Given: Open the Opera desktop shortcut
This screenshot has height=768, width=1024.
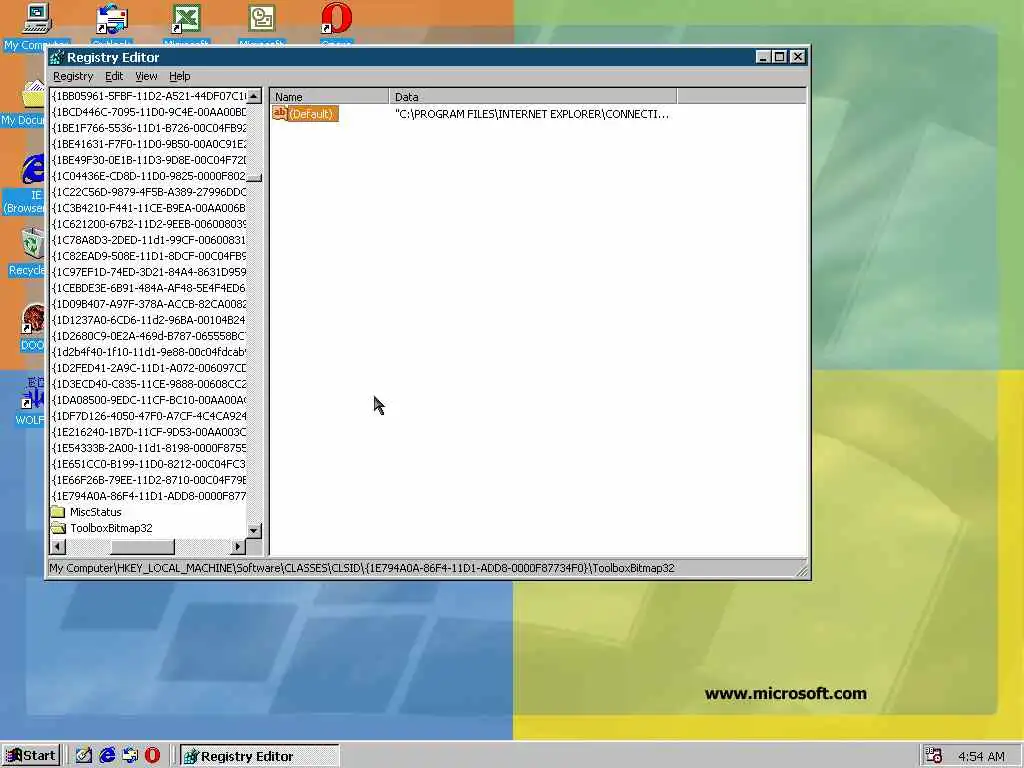Looking at the screenshot, I should [336, 24].
